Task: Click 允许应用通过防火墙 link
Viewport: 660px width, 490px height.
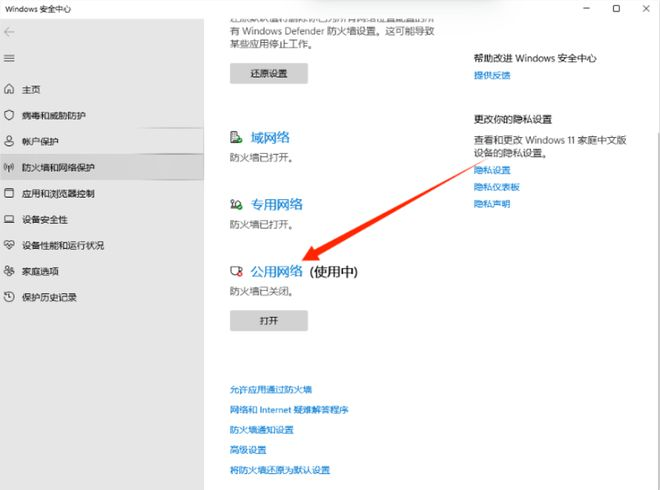Action: click(271, 390)
